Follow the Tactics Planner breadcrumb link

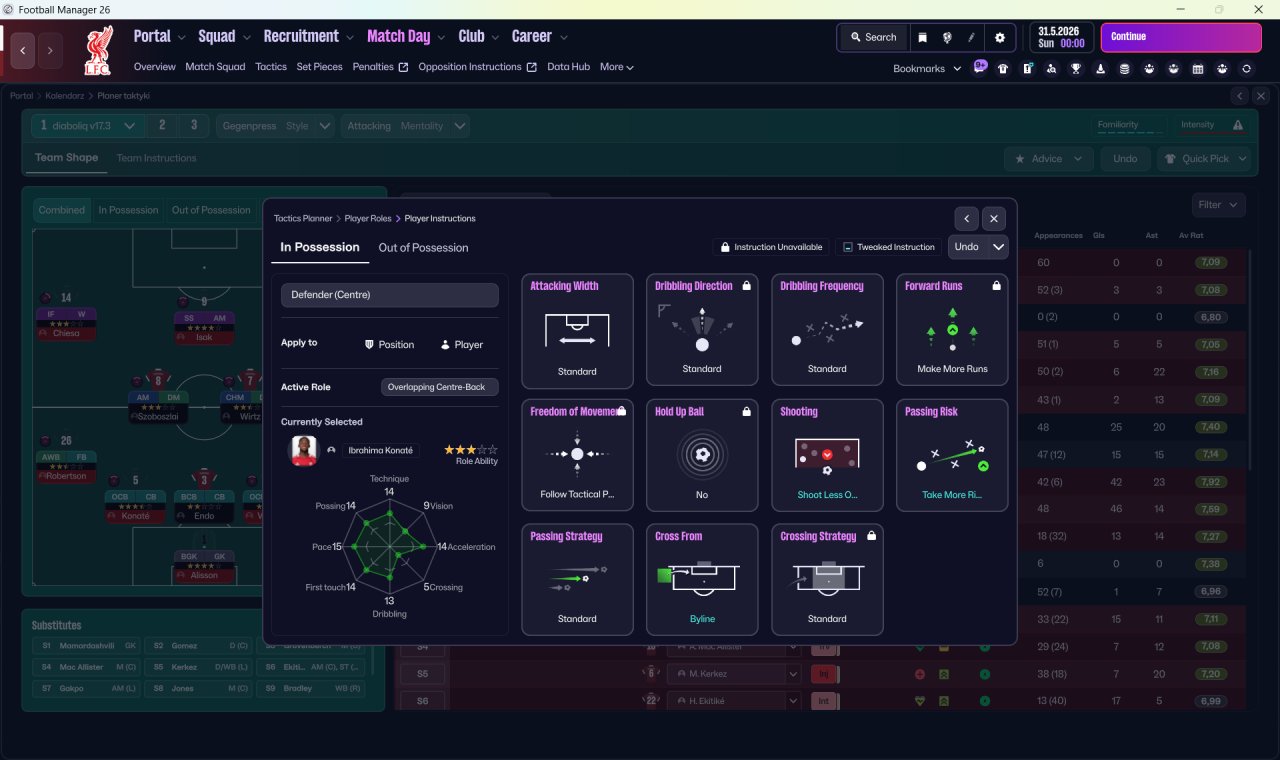(303, 218)
